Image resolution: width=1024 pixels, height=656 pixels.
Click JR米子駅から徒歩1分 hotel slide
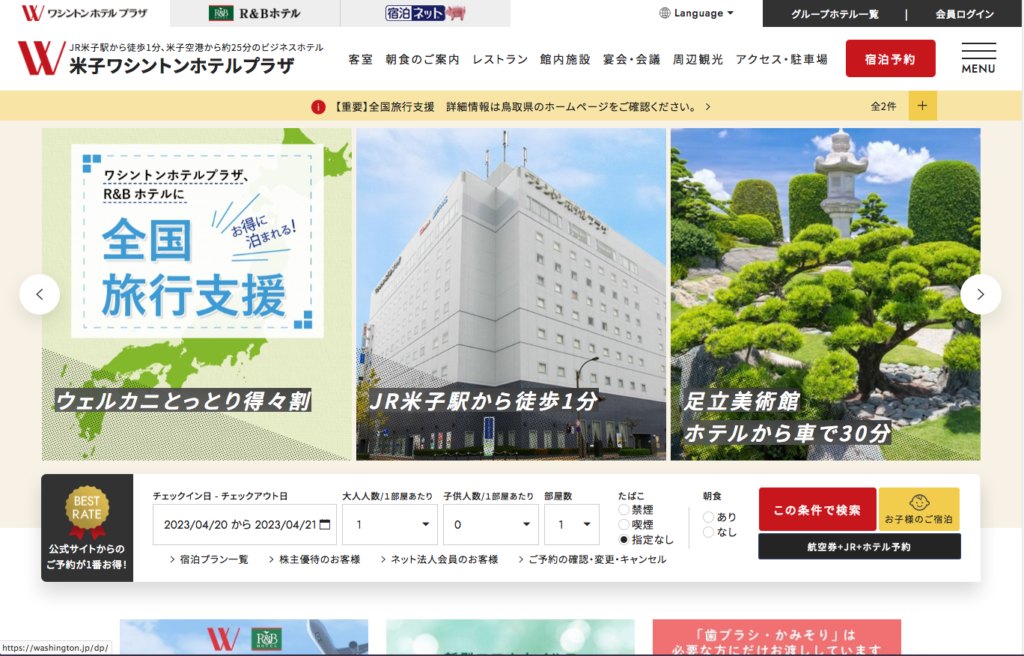pos(511,294)
